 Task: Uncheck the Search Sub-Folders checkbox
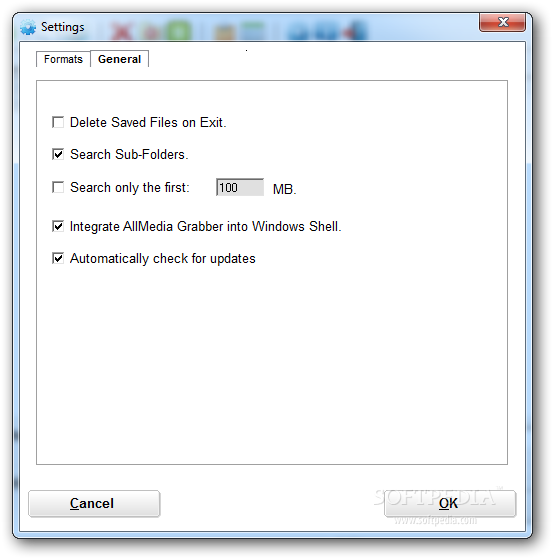pyautogui.click(x=58, y=154)
